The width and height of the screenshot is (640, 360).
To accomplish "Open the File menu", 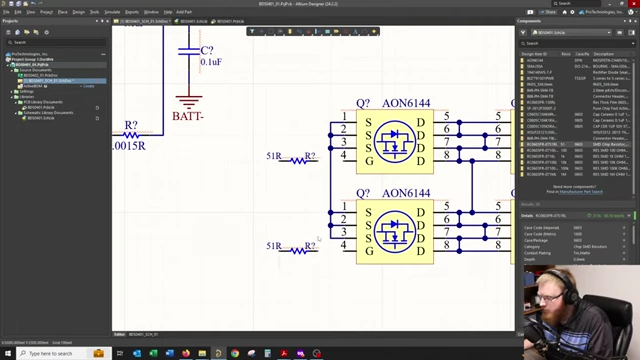I will click(x=6, y=12).
